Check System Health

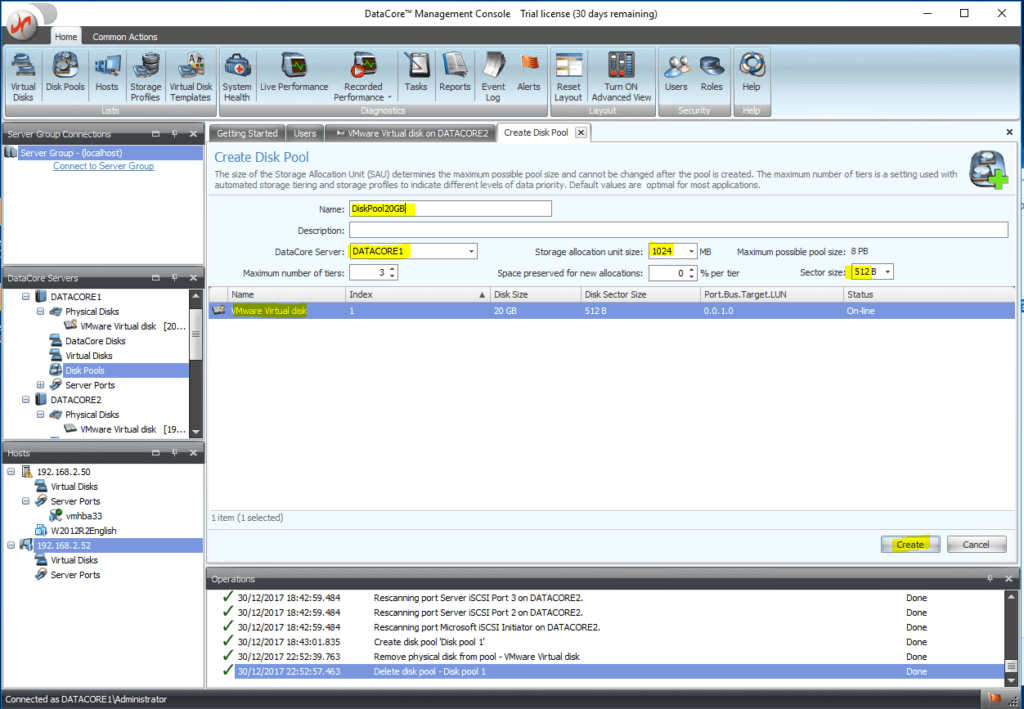coord(236,75)
